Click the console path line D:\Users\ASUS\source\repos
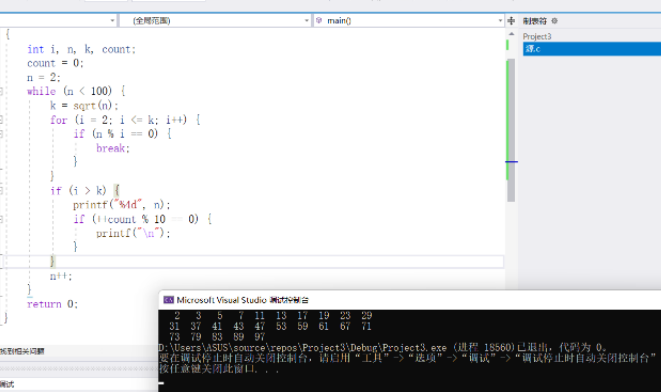The image size is (661, 392). point(383,348)
